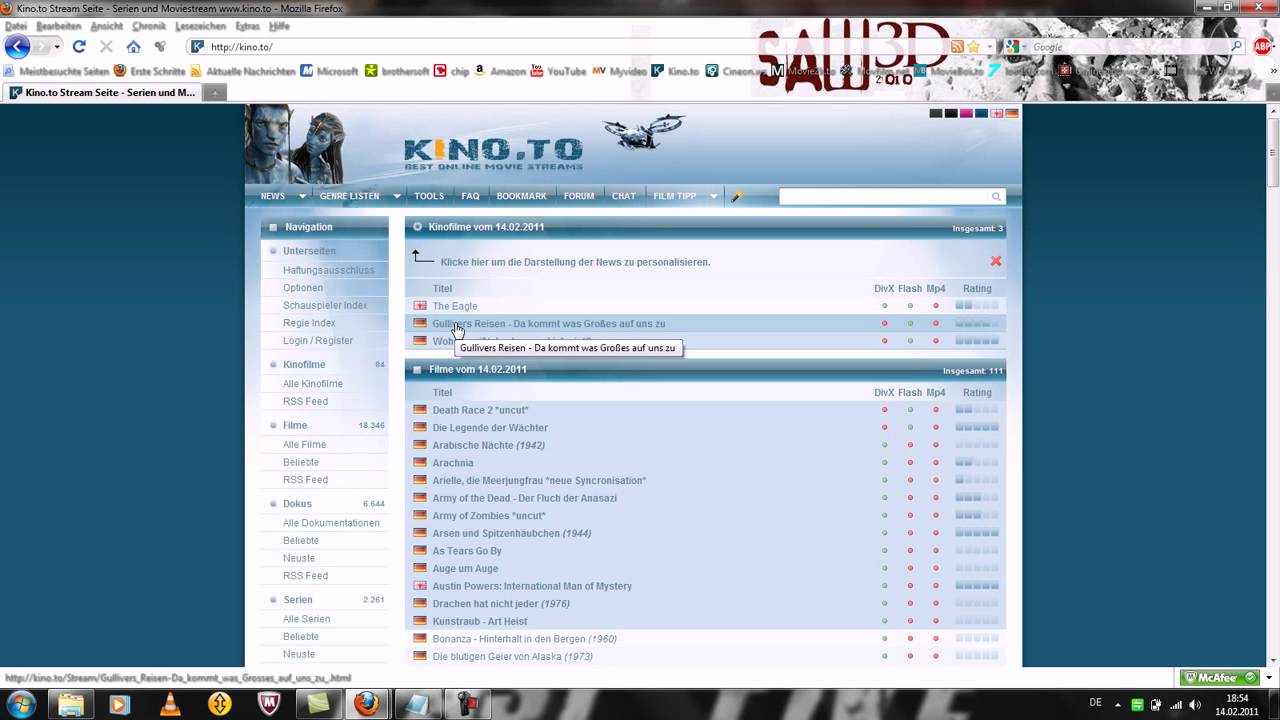
Task: Open Death Race 2 "uncut" movie link
Action: pos(480,410)
